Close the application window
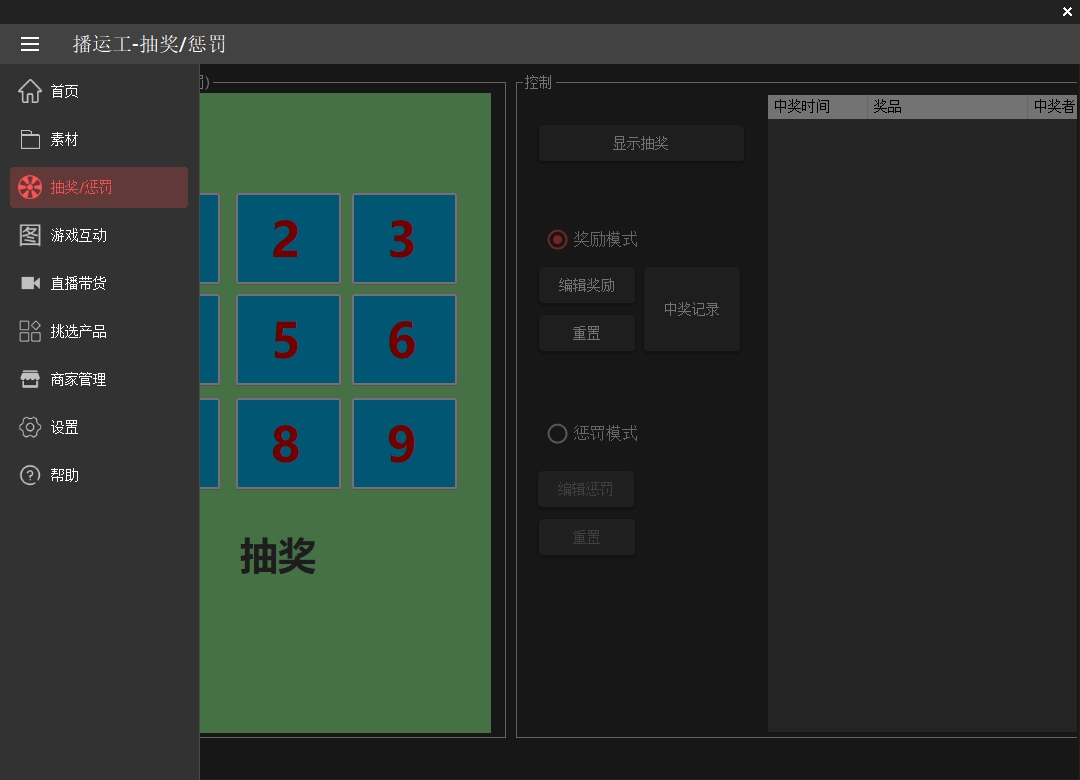The image size is (1080, 780). [x=1067, y=12]
